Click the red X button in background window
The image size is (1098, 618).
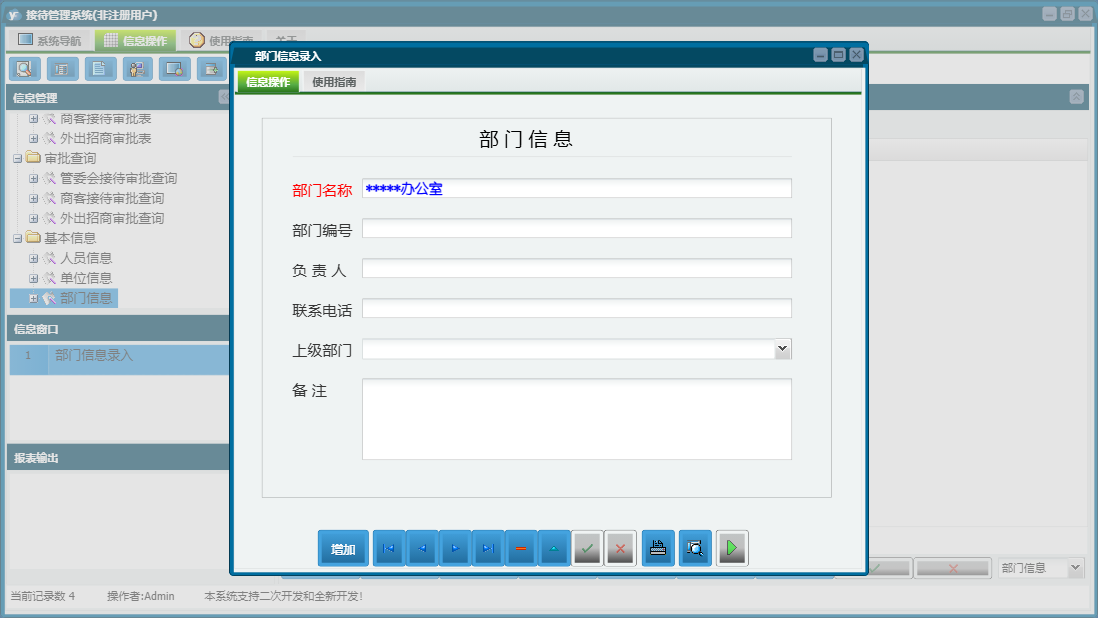(x=952, y=568)
